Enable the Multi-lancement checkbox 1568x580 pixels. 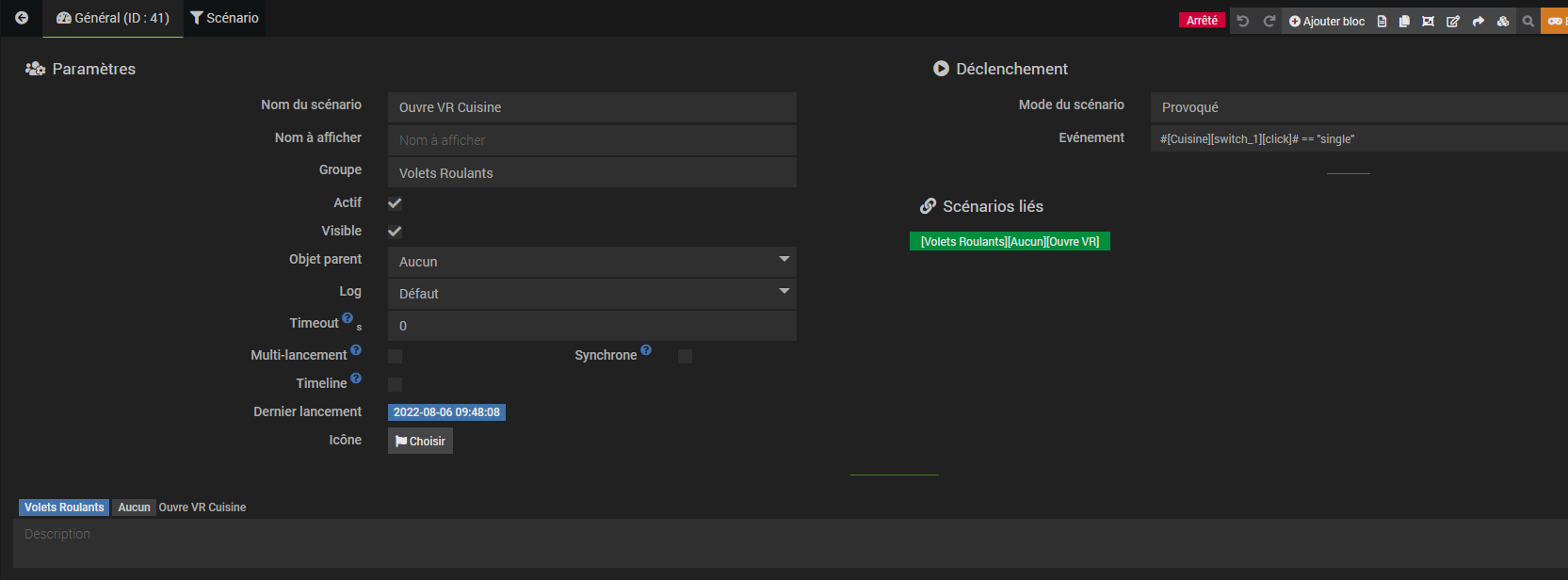(395, 356)
